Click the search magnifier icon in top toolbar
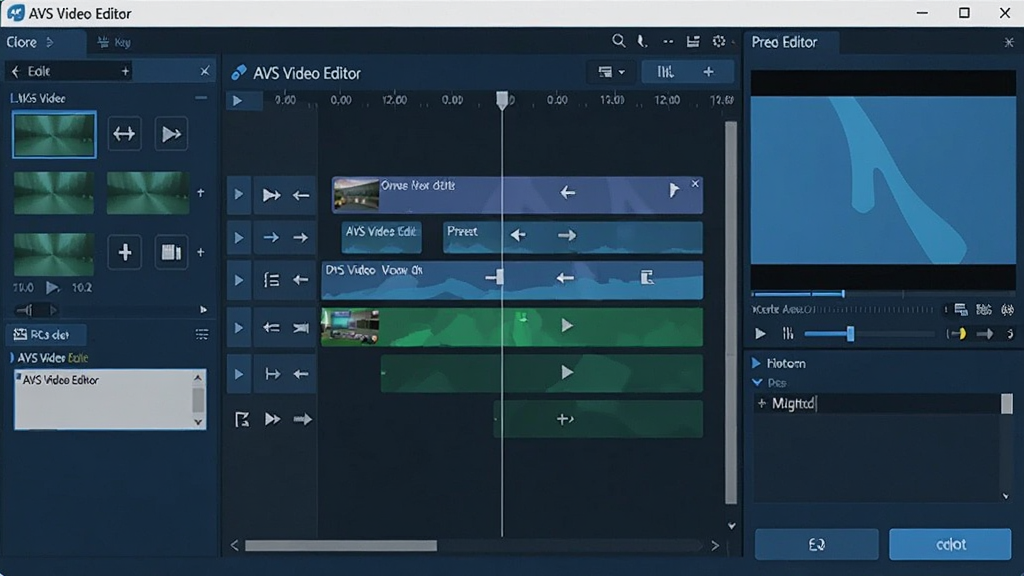 coord(618,41)
